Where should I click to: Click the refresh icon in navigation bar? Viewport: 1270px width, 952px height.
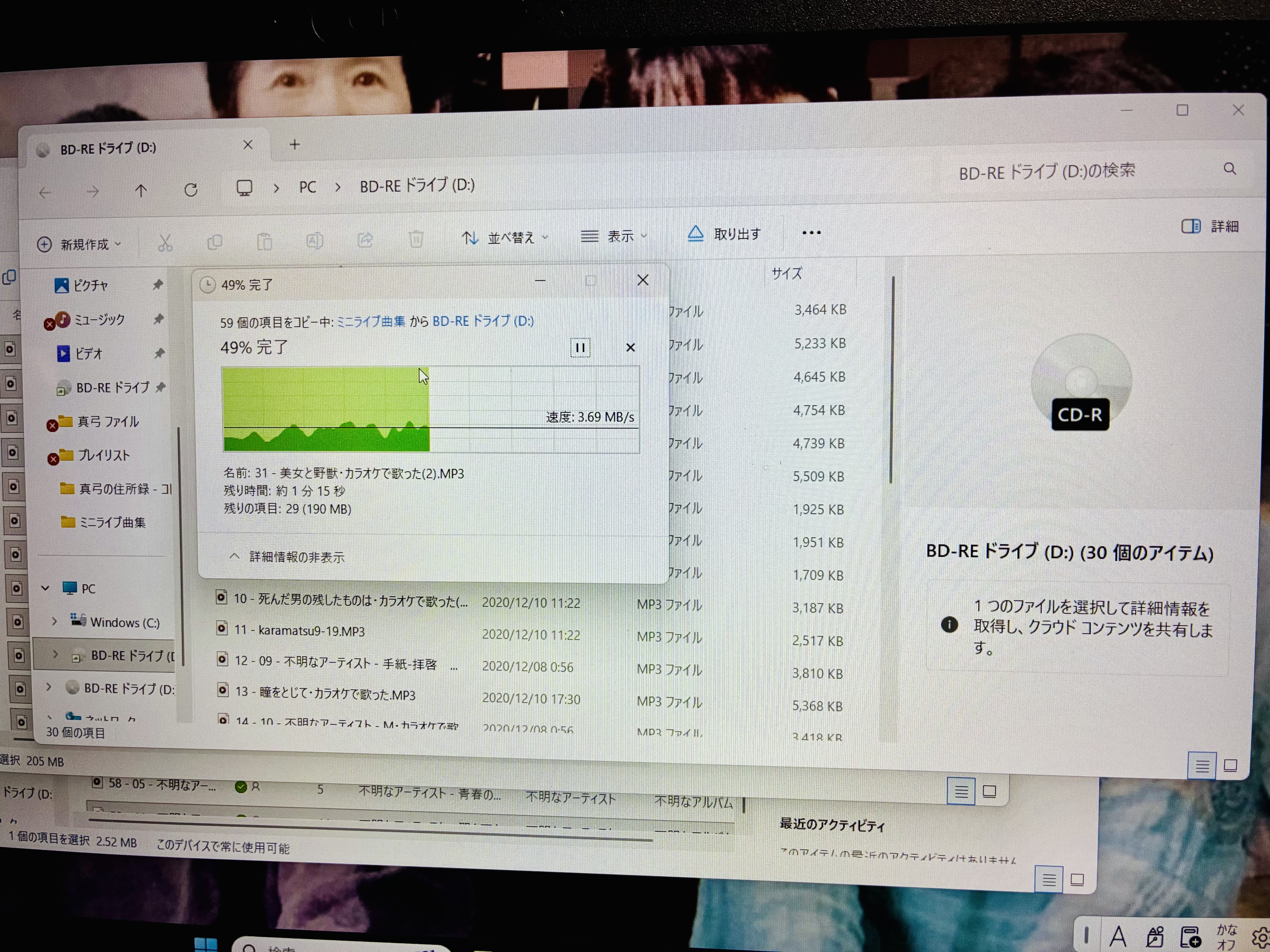tap(191, 190)
